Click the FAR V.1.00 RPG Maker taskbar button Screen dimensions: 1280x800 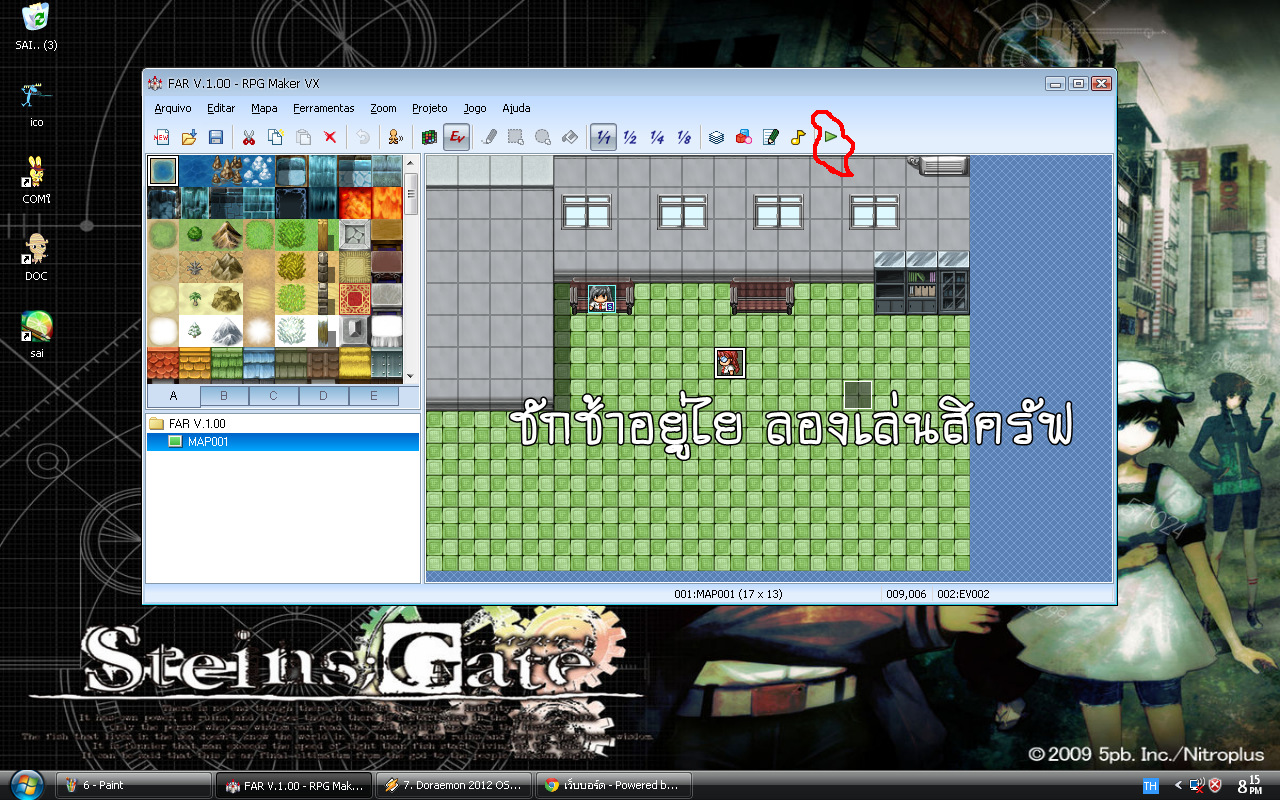click(x=293, y=785)
